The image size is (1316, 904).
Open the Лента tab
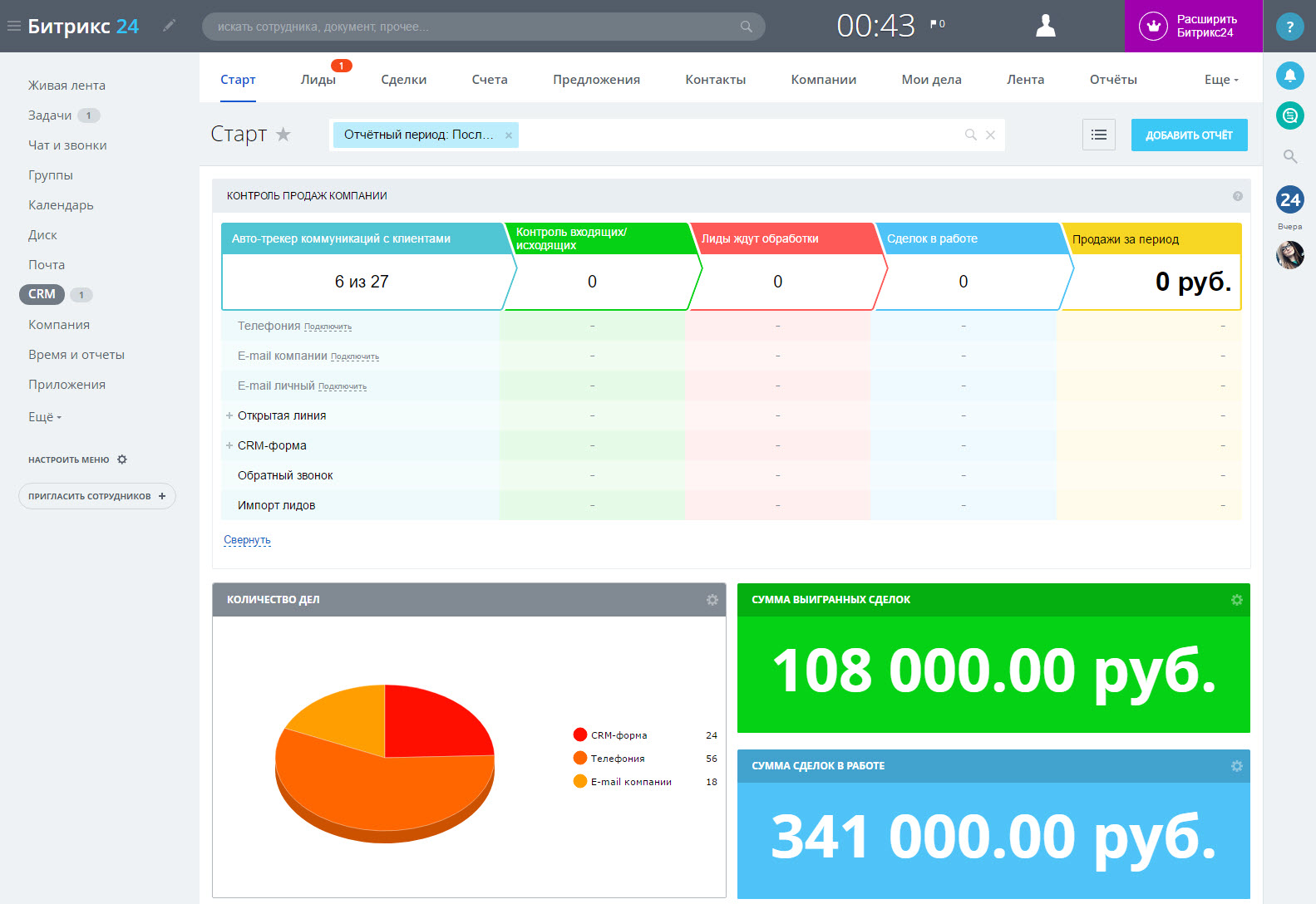pyautogui.click(x=1026, y=80)
